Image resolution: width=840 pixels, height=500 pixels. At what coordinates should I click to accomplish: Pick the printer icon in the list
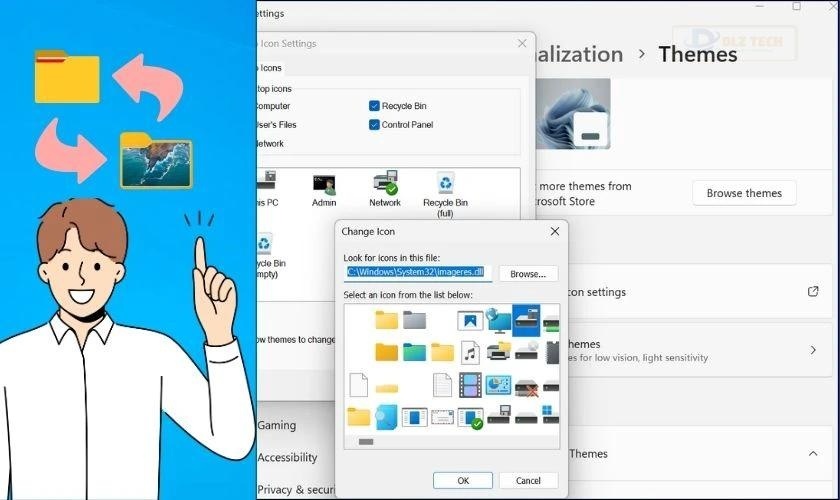(x=498, y=352)
